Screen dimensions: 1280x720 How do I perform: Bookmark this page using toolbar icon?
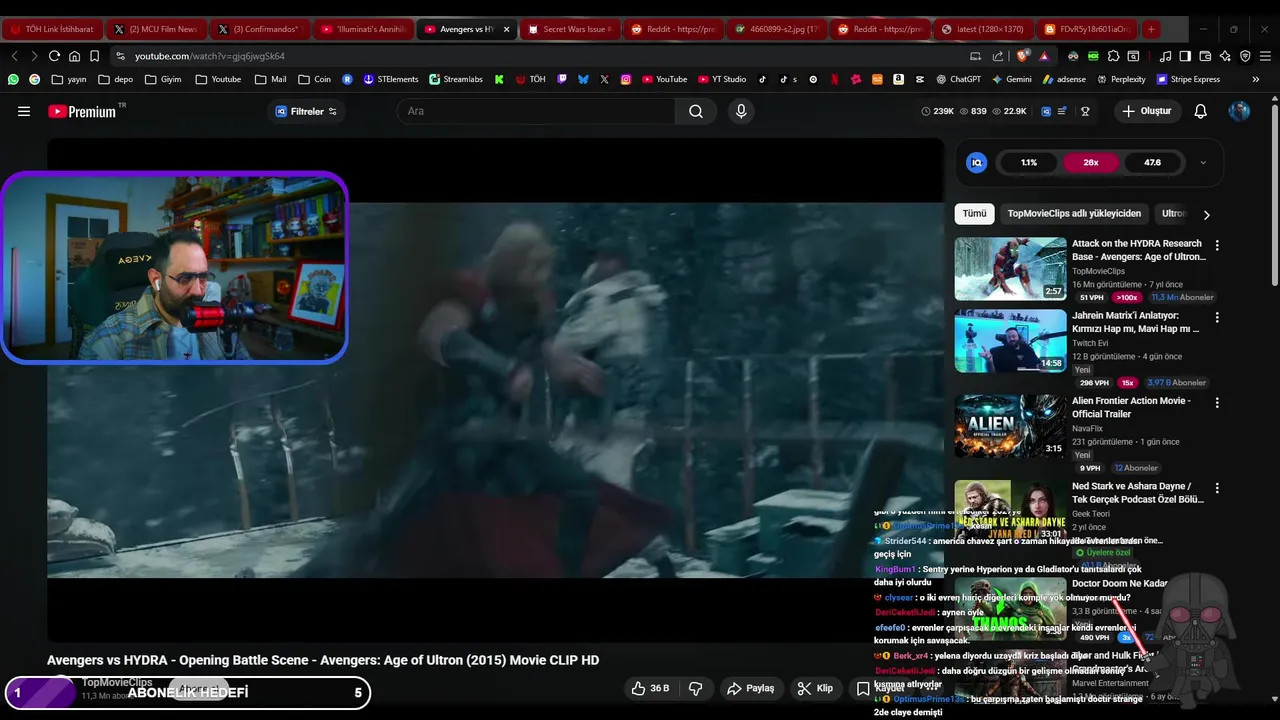coord(94,56)
